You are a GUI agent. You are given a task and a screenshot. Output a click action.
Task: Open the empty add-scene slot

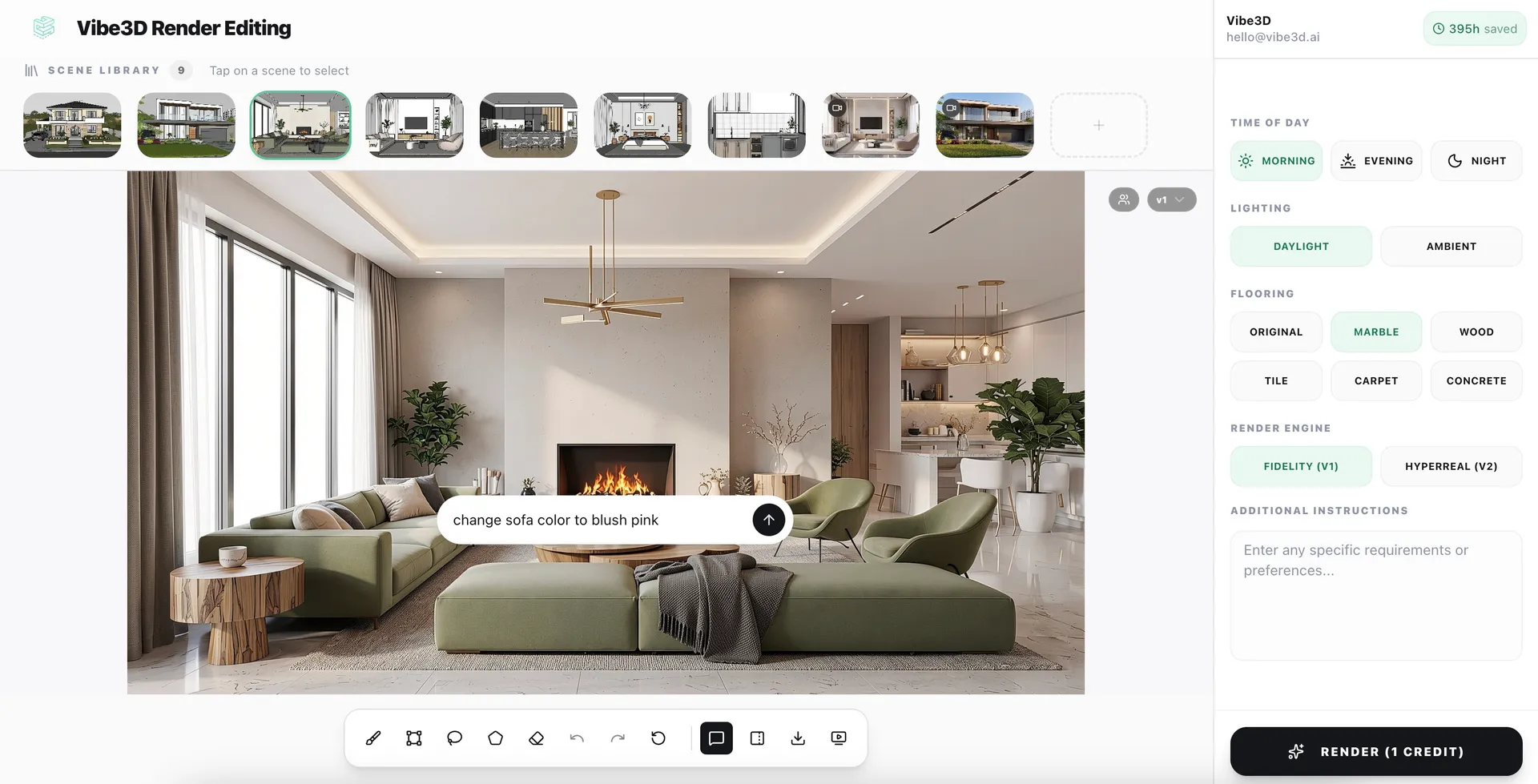(x=1098, y=125)
